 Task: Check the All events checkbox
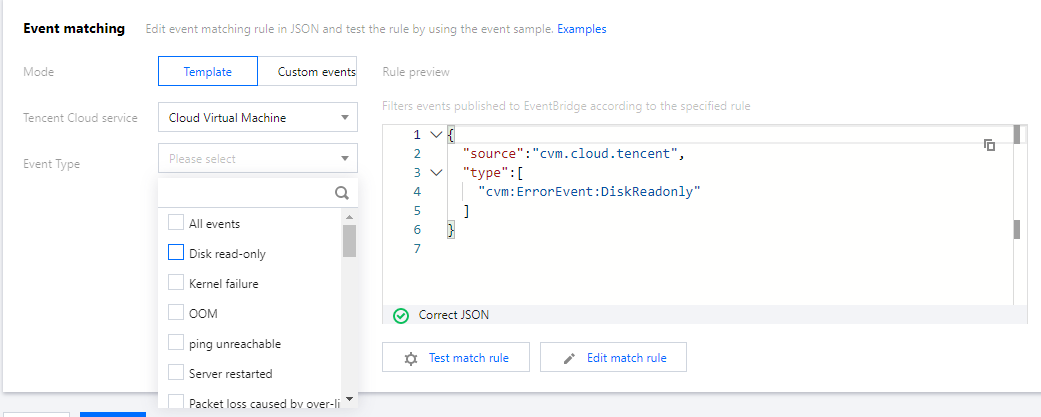click(176, 223)
